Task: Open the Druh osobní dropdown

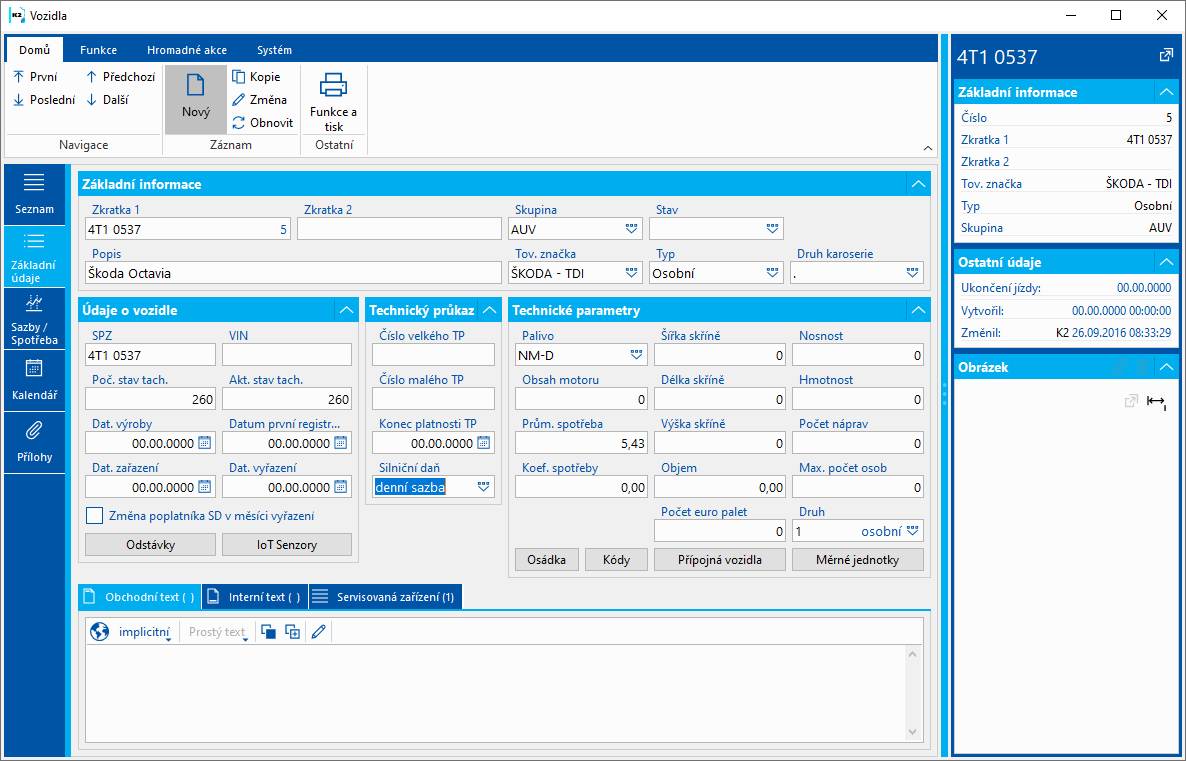Action: [913, 531]
